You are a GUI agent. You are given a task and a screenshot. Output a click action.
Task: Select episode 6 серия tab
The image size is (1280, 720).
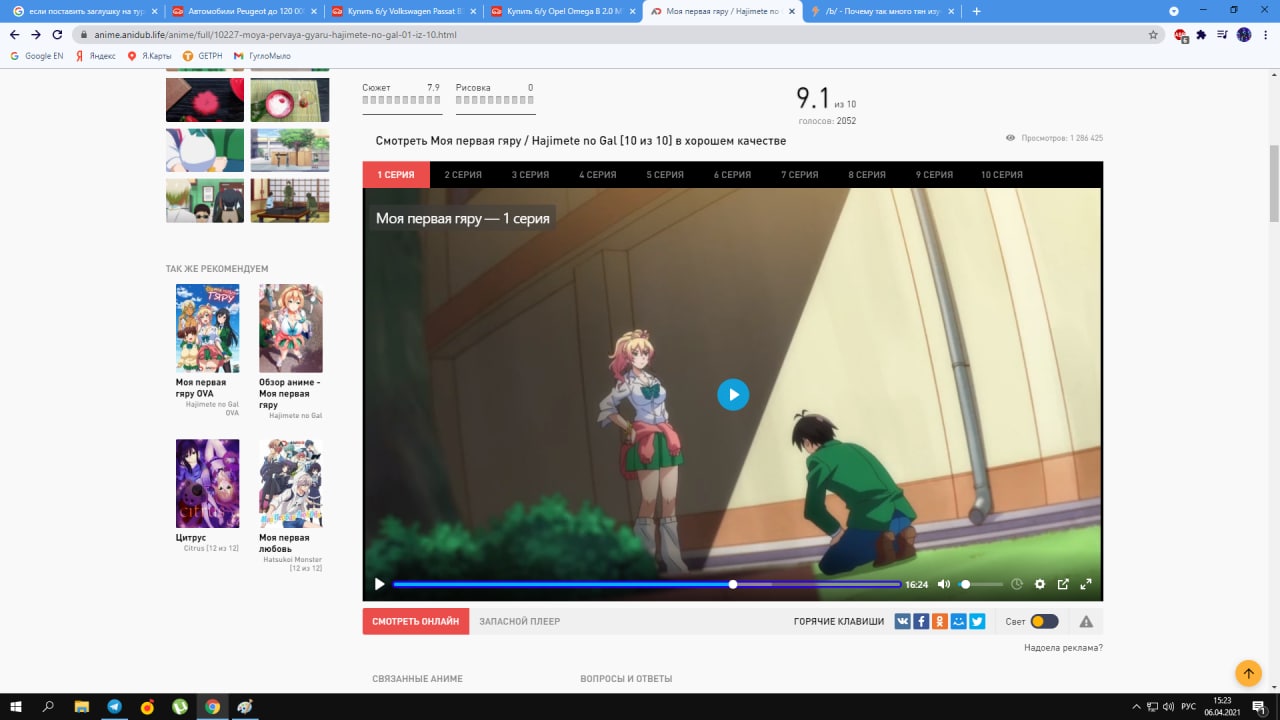(732, 175)
